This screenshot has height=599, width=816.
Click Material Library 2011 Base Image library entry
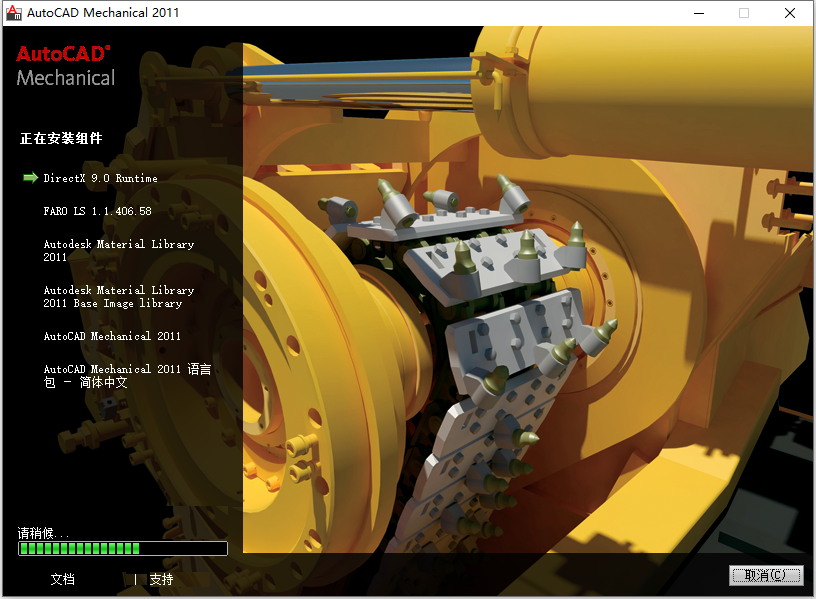[119, 297]
